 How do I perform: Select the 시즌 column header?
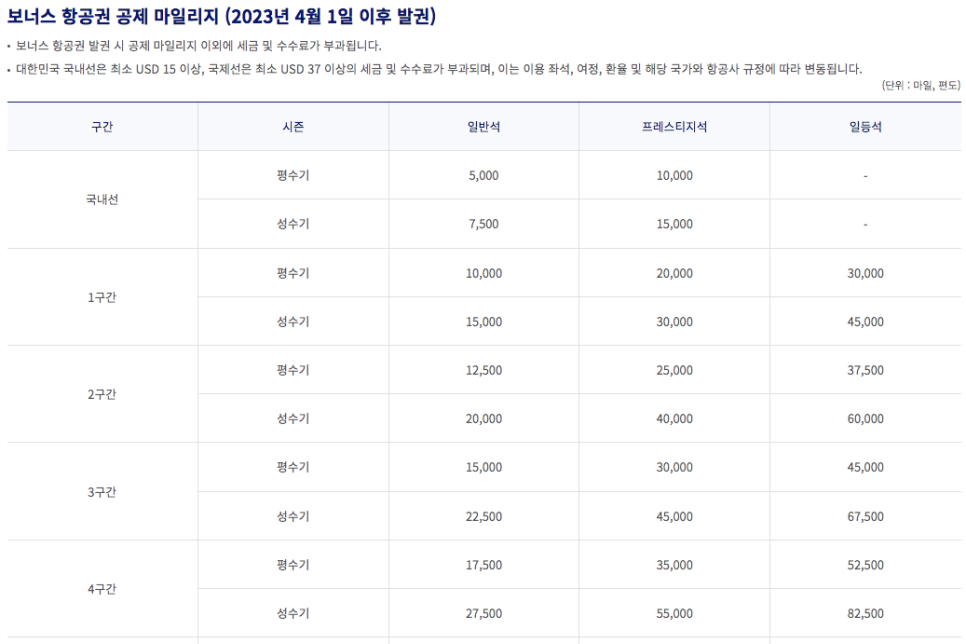click(x=292, y=127)
